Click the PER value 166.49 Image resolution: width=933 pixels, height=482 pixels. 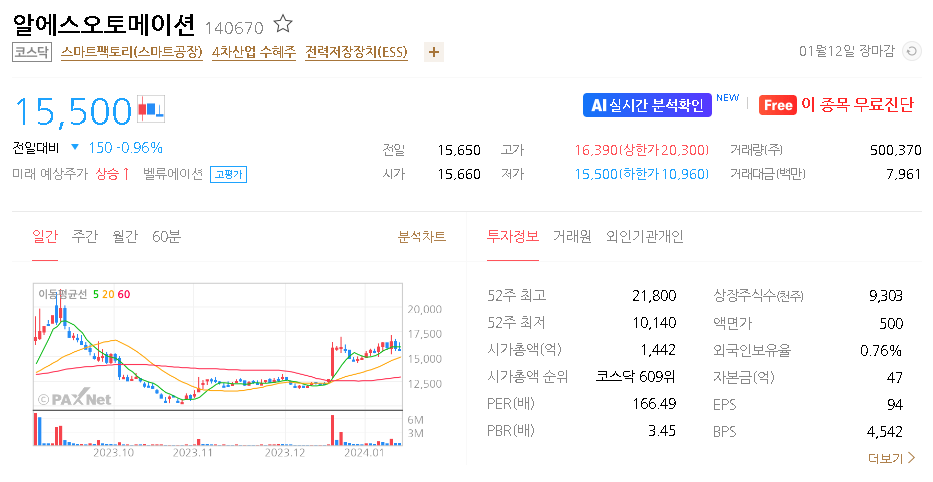pos(654,404)
